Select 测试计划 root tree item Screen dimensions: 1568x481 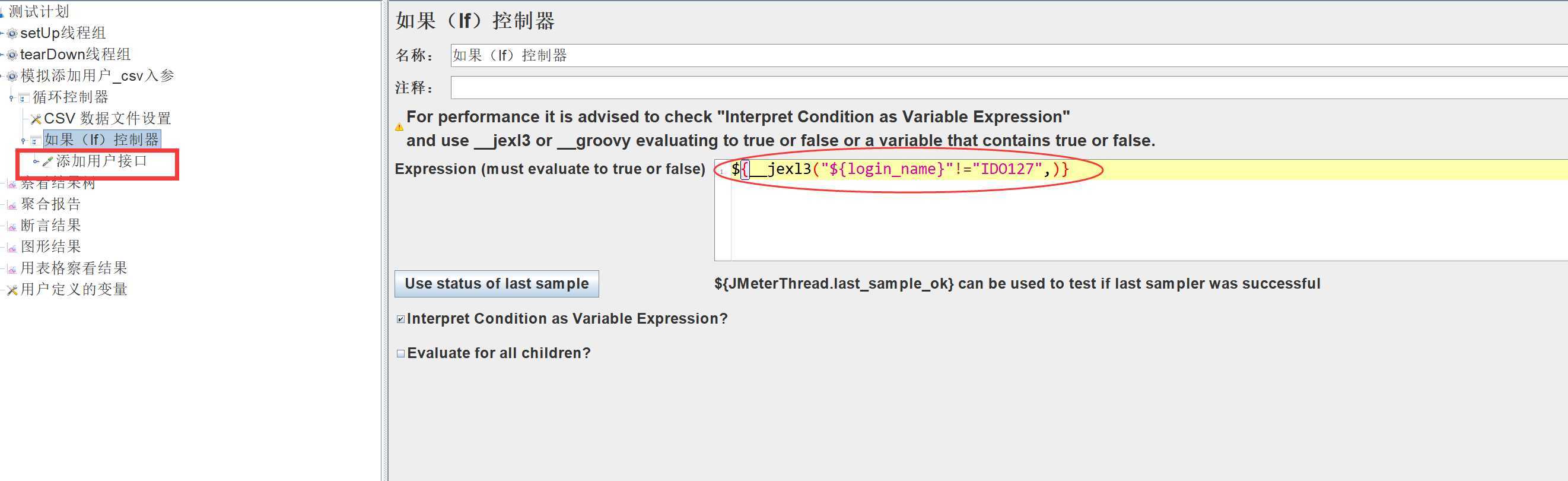39,11
